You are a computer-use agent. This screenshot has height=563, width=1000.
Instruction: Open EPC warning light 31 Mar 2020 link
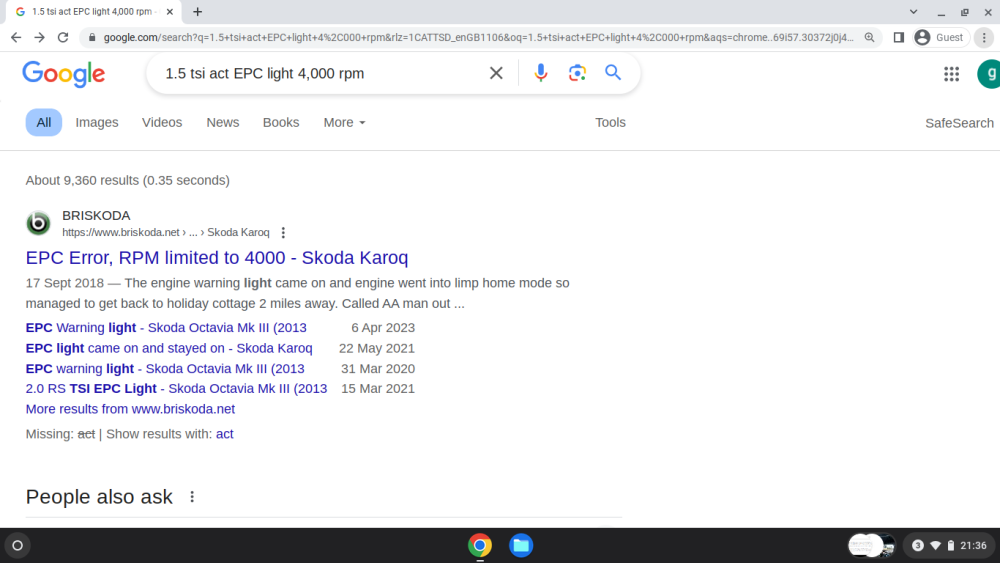tap(165, 369)
